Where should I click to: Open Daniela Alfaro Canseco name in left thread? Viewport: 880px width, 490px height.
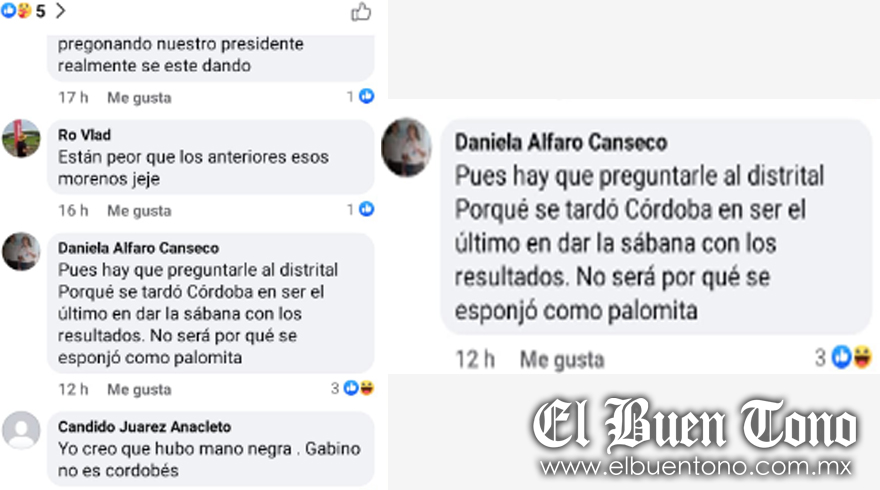tap(139, 248)
